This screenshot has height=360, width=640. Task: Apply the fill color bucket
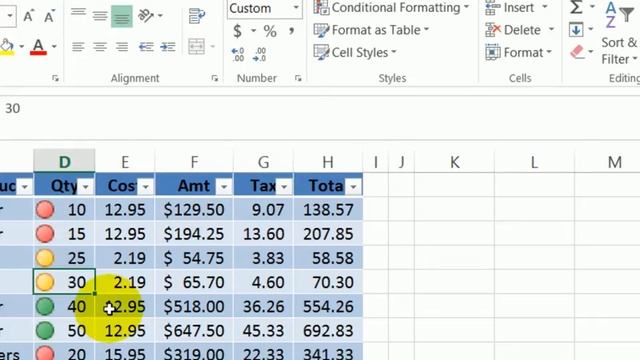coord(7,47)
